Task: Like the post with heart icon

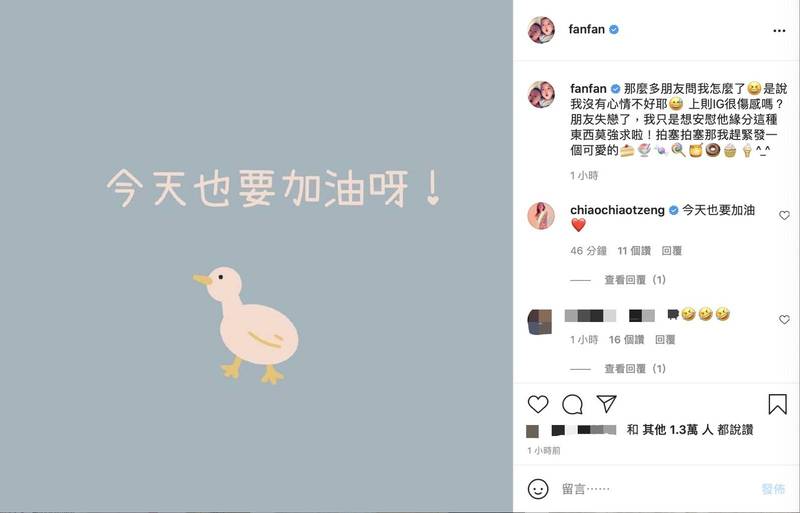Action: pos(538,404)
